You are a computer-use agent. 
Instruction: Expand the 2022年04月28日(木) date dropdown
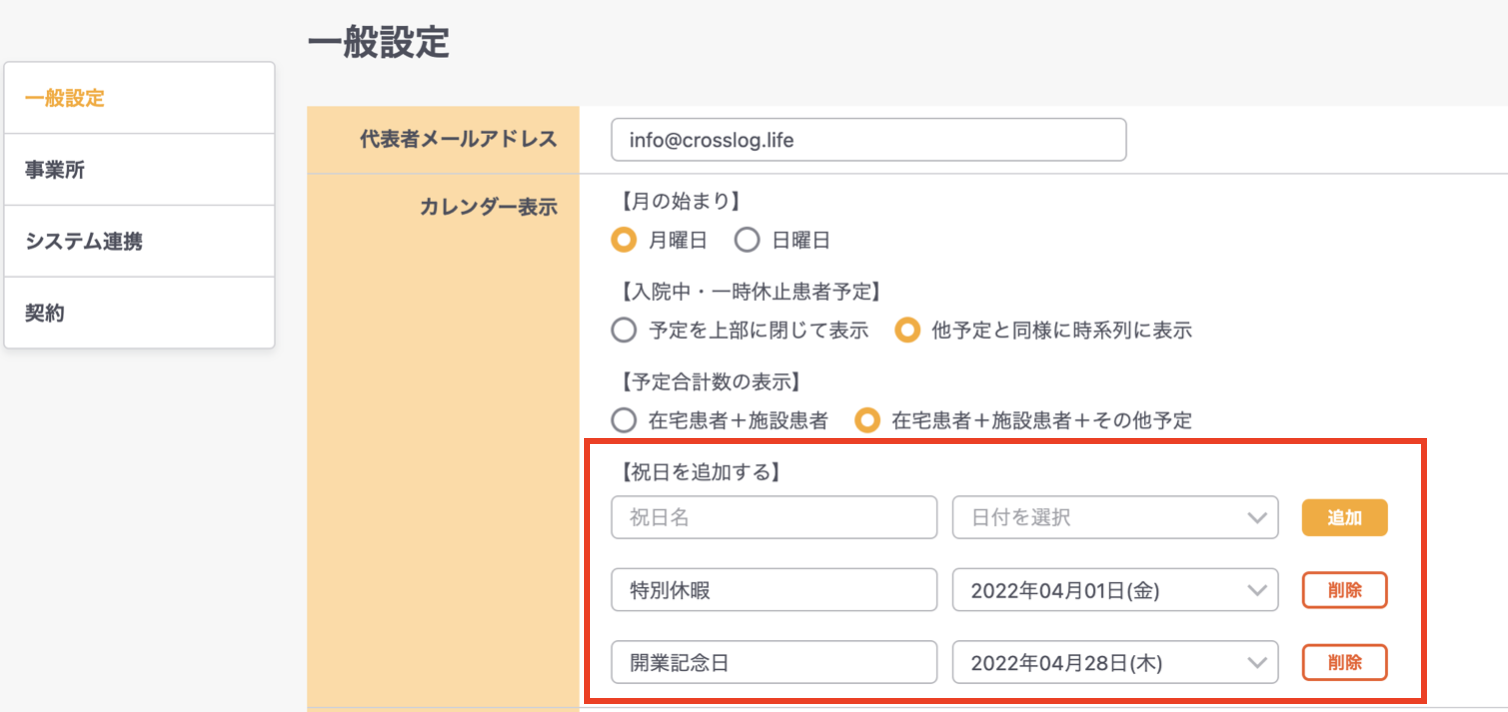click(1115, 662)
